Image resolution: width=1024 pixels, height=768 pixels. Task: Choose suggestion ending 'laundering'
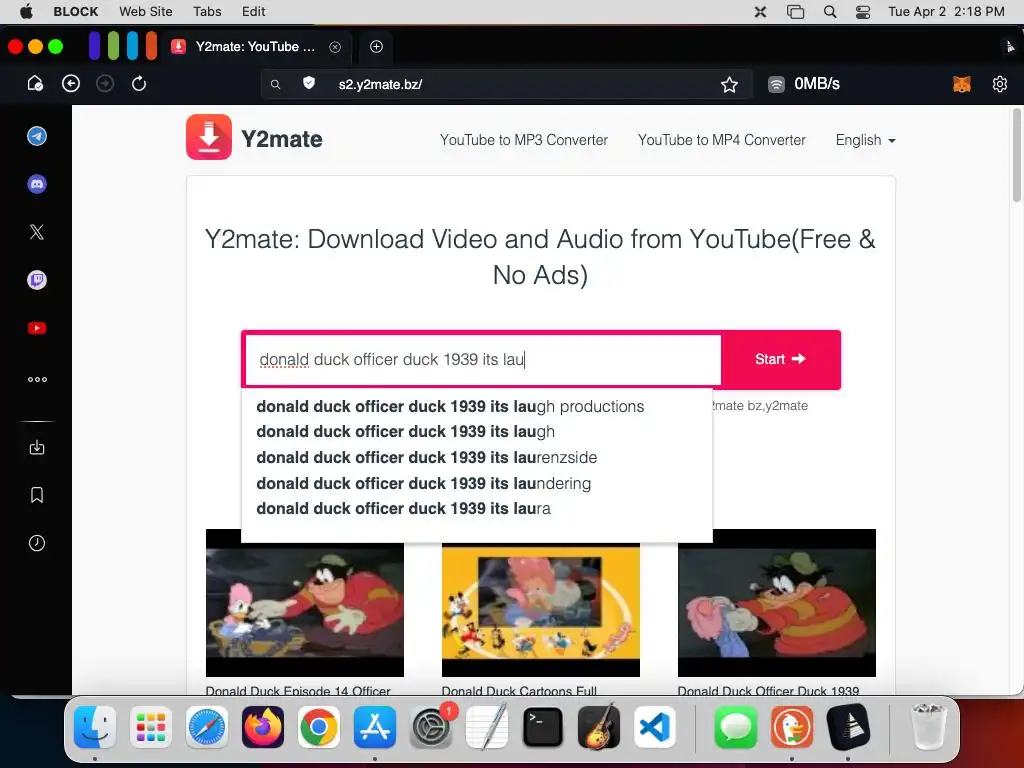pyautogui.click(x=477, y=483)
